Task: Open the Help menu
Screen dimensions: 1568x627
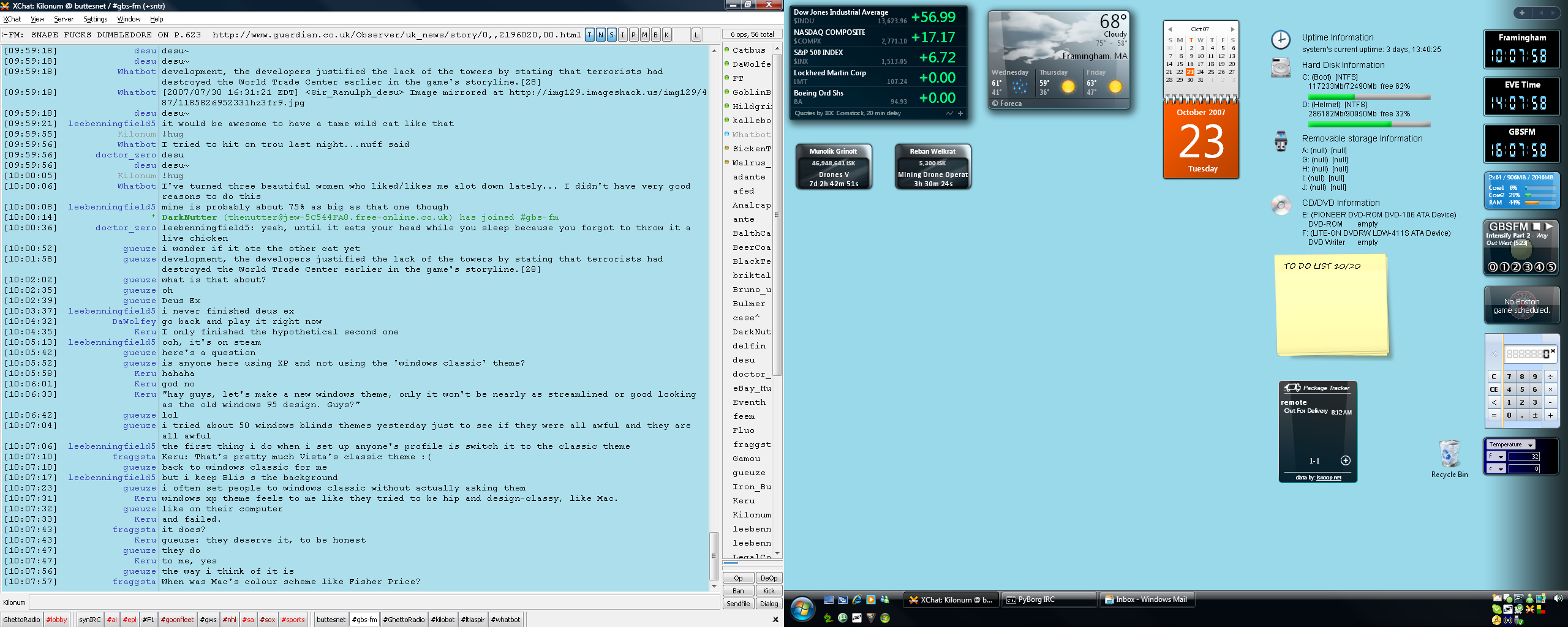Action: coord(157,19)
